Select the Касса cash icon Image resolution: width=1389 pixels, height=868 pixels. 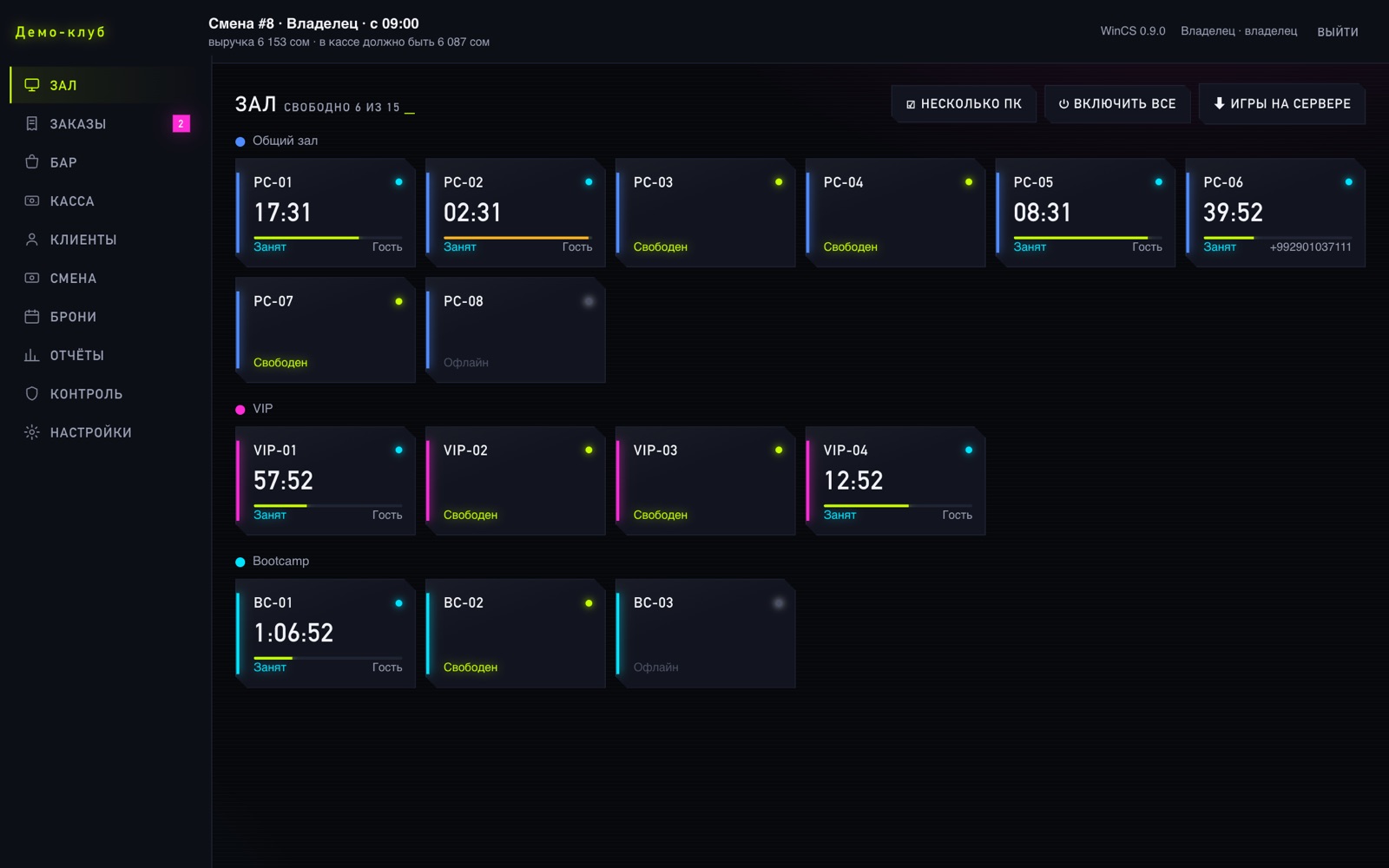click(32, 201)
